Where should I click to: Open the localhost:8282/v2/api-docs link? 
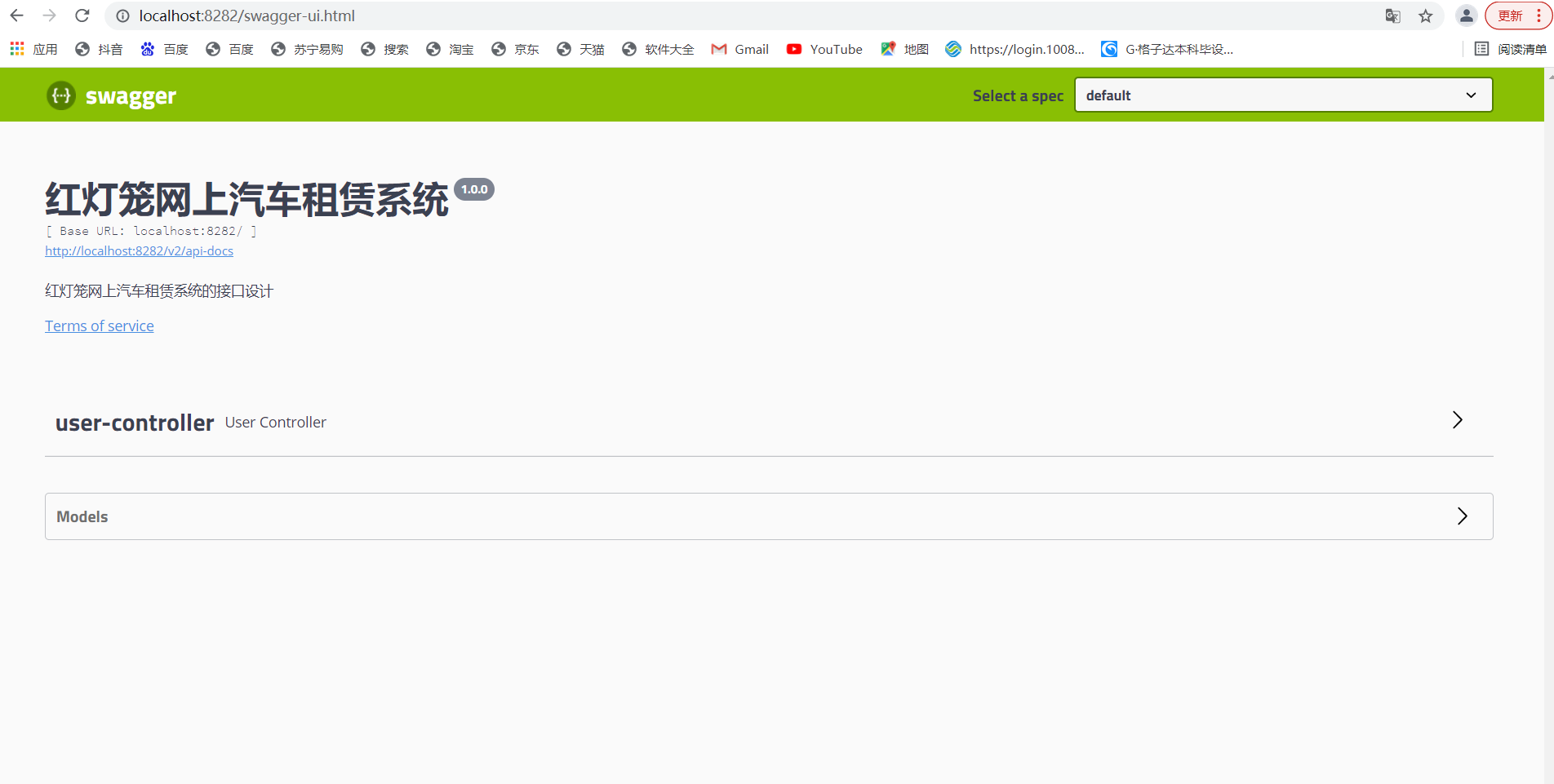point(139,250)
